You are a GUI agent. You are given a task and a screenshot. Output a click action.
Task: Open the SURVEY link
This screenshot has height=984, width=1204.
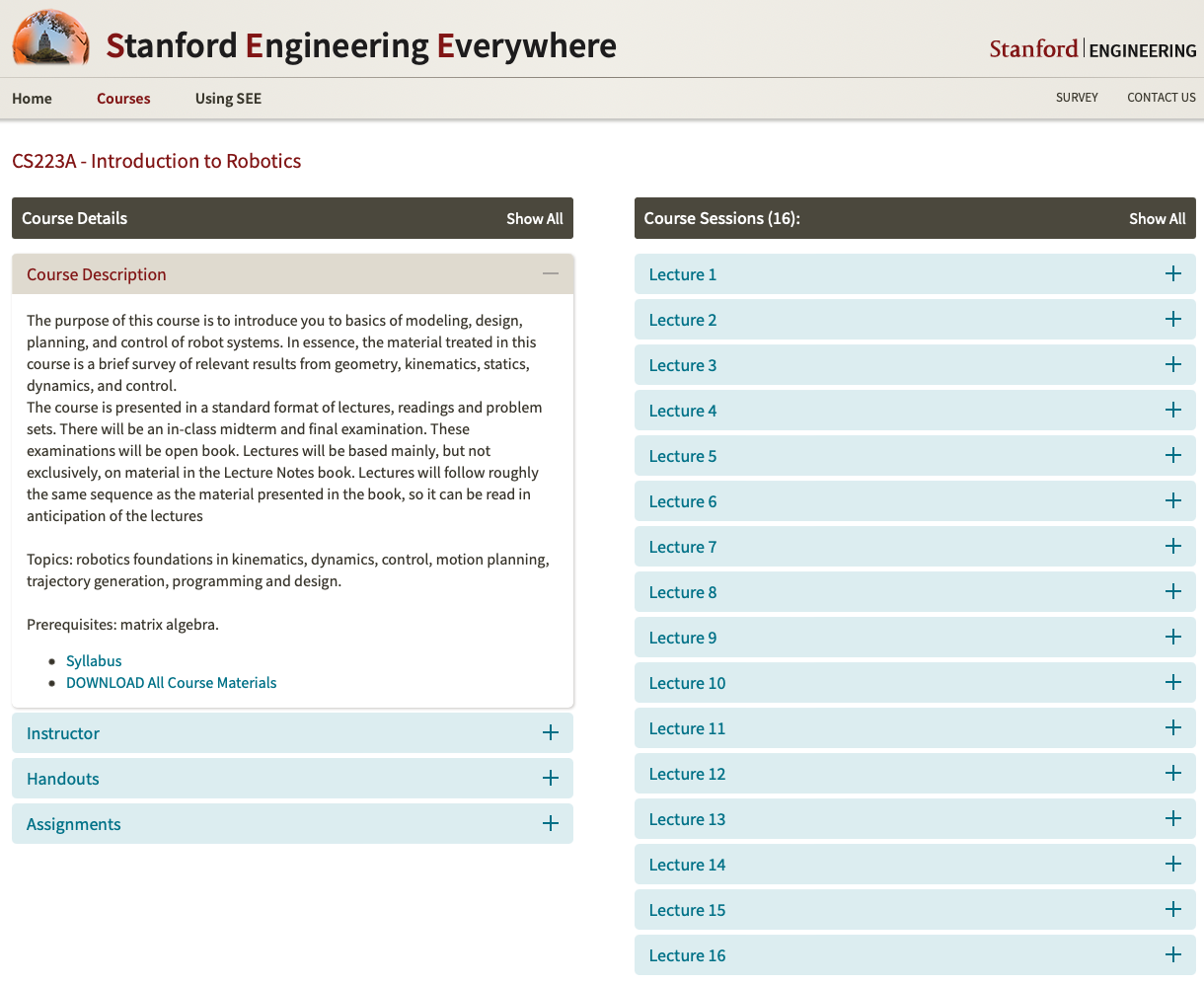tap(1077, 98)
